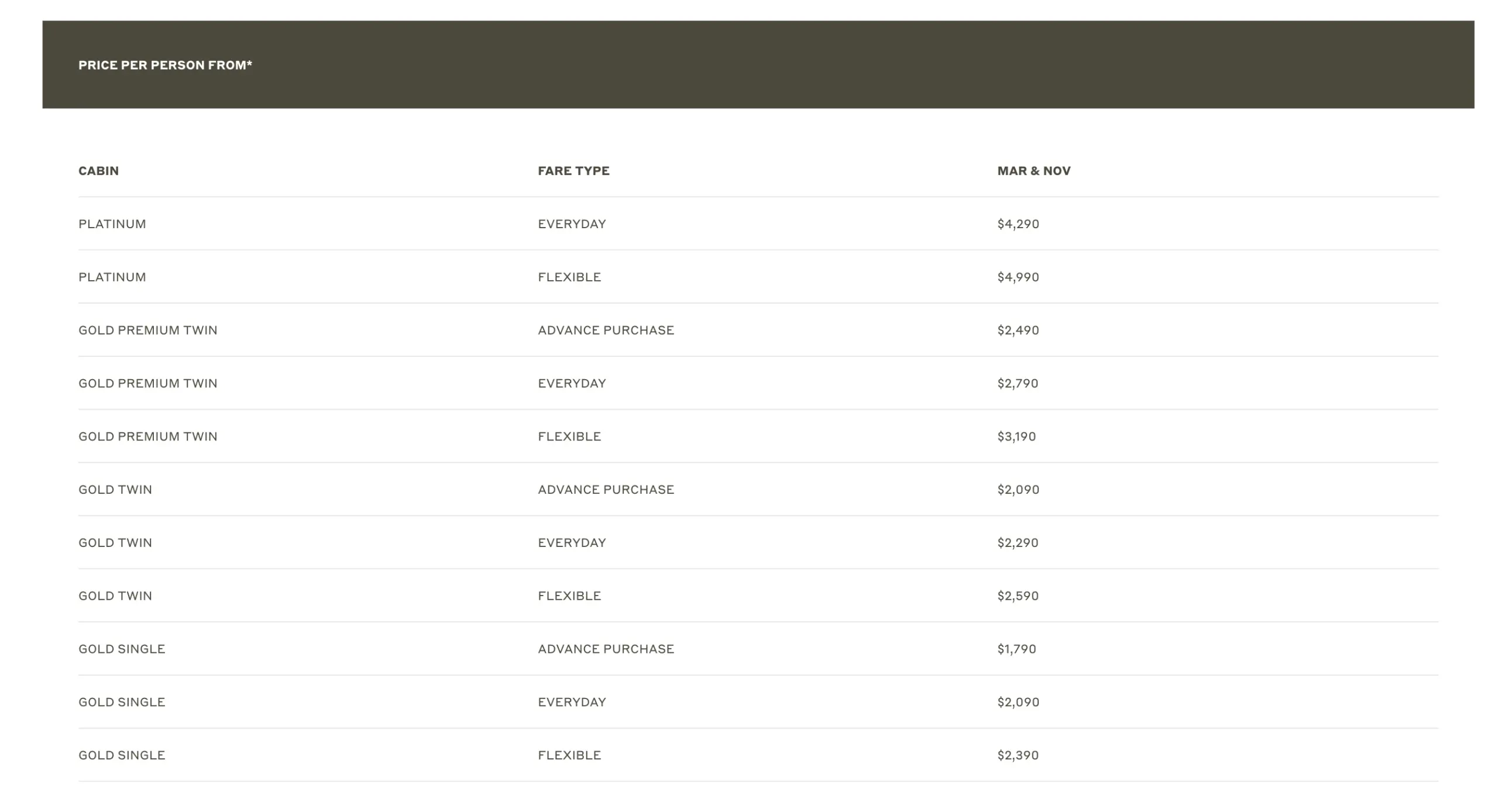
Task: Click the $2,790 price cell
Action: coord(1018,384)
